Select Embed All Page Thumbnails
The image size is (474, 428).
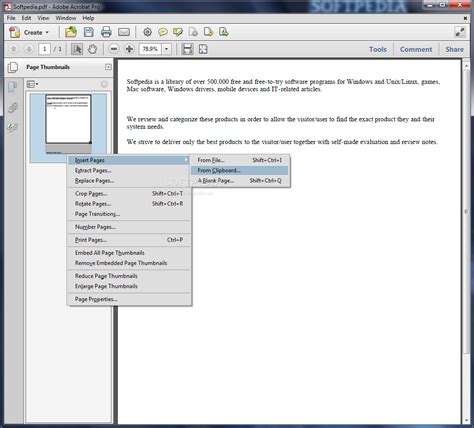[129, 253]
